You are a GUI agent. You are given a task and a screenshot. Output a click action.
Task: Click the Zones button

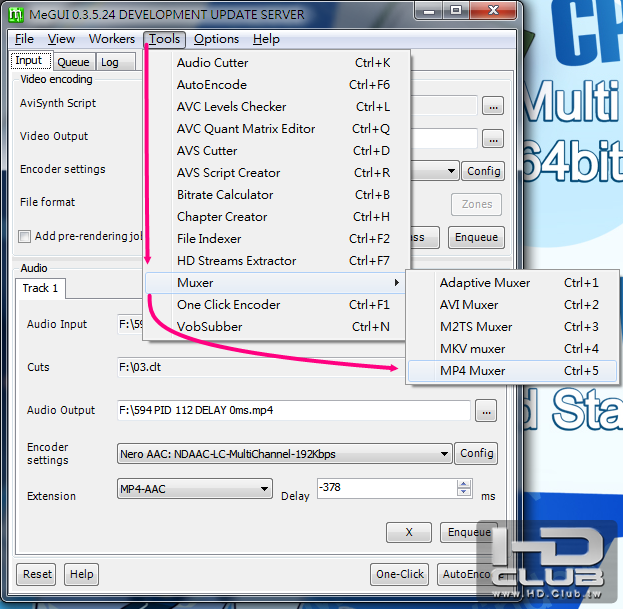[476, 204]
